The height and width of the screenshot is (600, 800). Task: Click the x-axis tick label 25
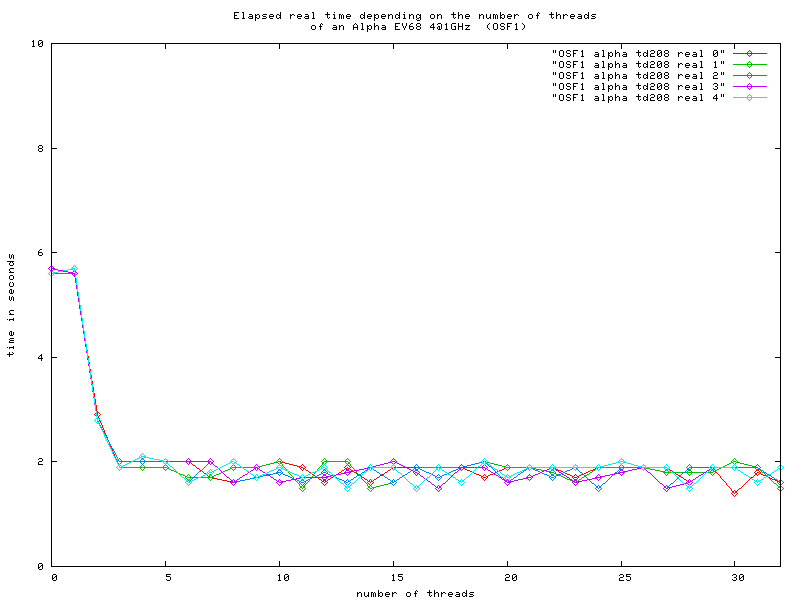tap(621, 578)
